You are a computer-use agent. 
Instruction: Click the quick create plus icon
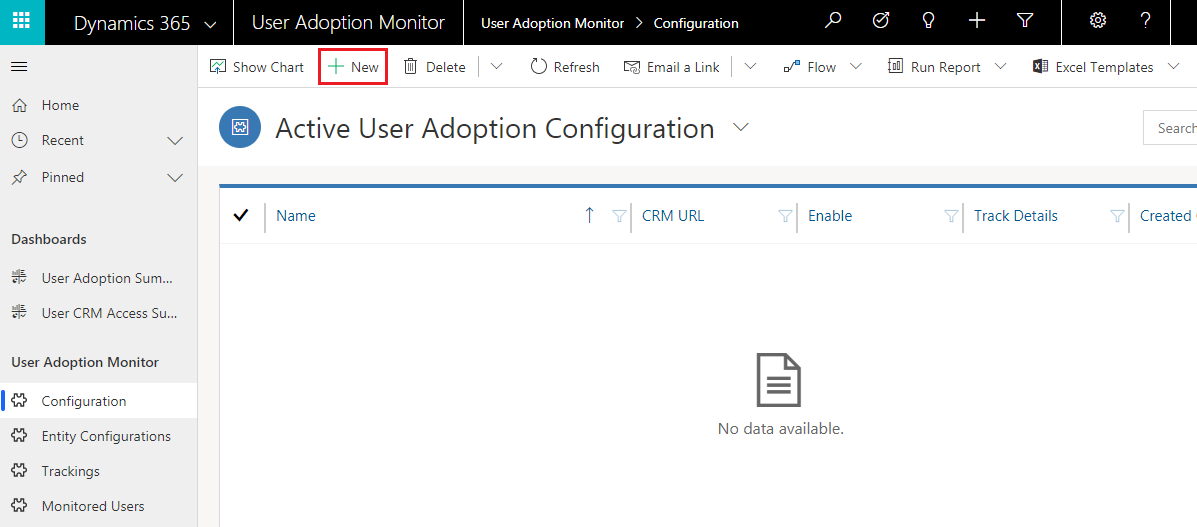point(976,21)
